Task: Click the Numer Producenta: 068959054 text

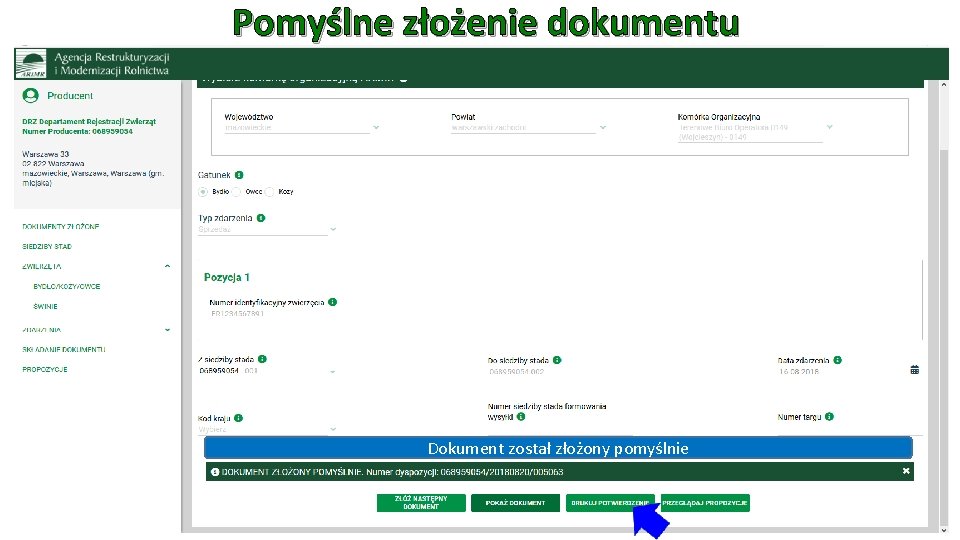Action: [x=77, y=131]
